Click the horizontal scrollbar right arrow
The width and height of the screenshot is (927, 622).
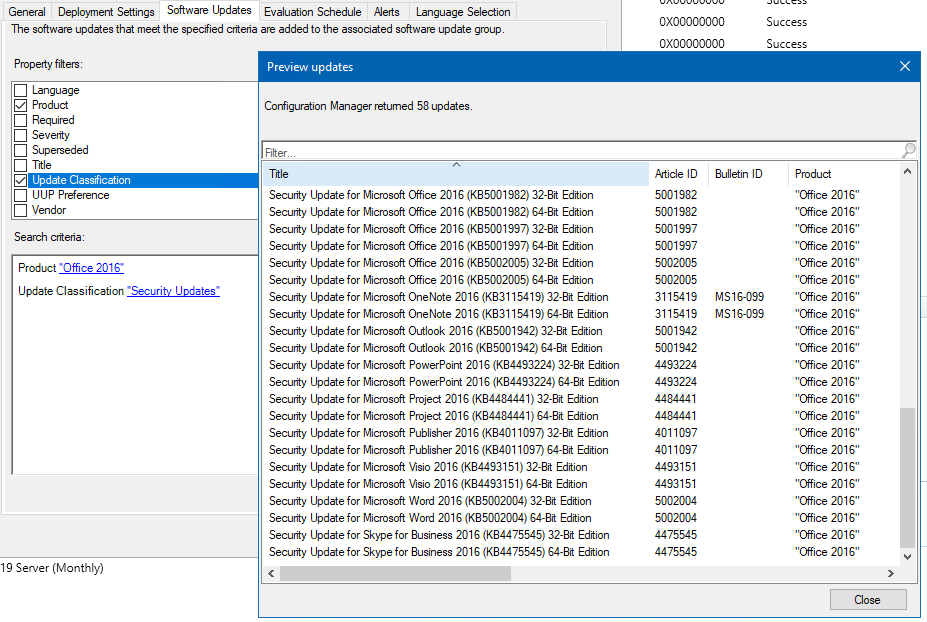click(x=891, y=574)
